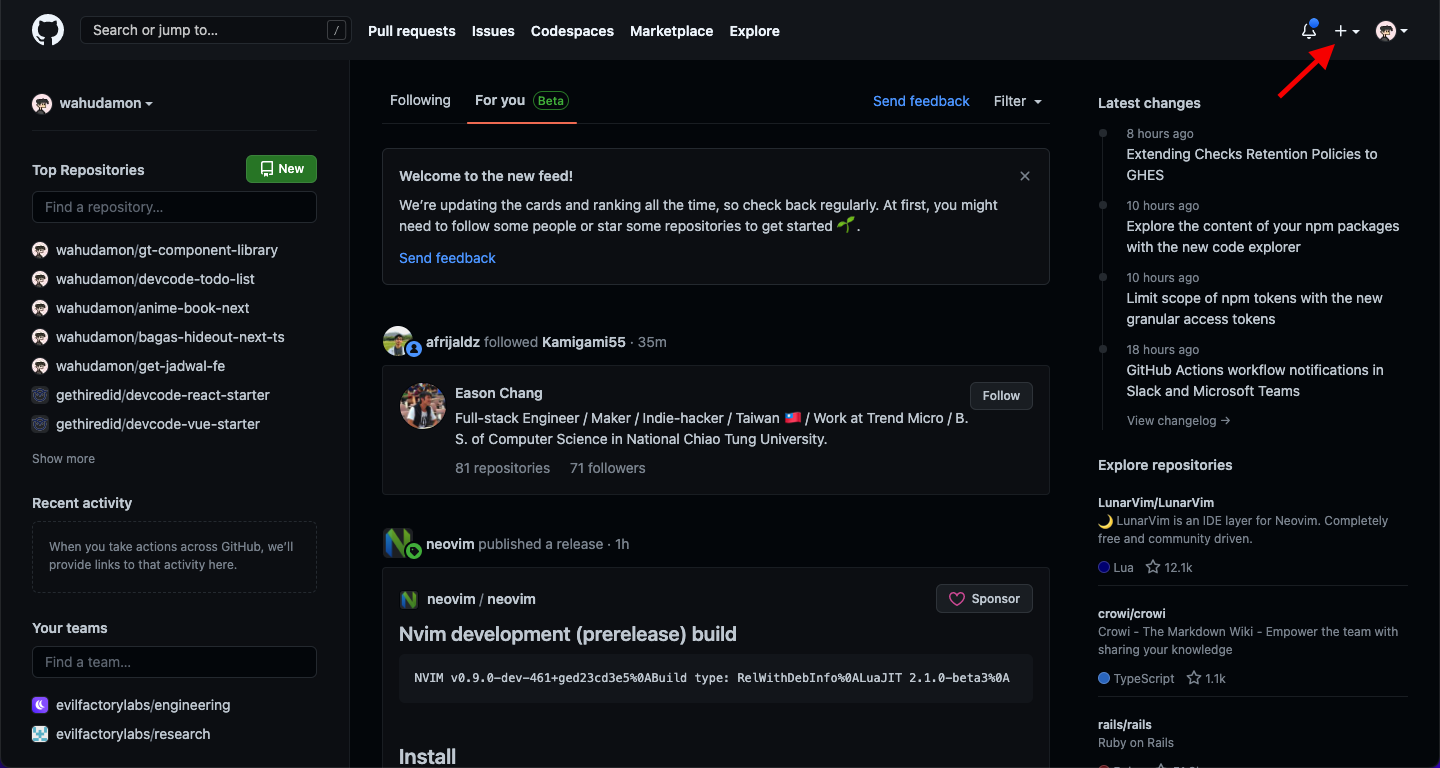The height and width of the screenshot is (768, 1440).
Task: Open Nvim development (prerelease) build release
Action: 568,634
